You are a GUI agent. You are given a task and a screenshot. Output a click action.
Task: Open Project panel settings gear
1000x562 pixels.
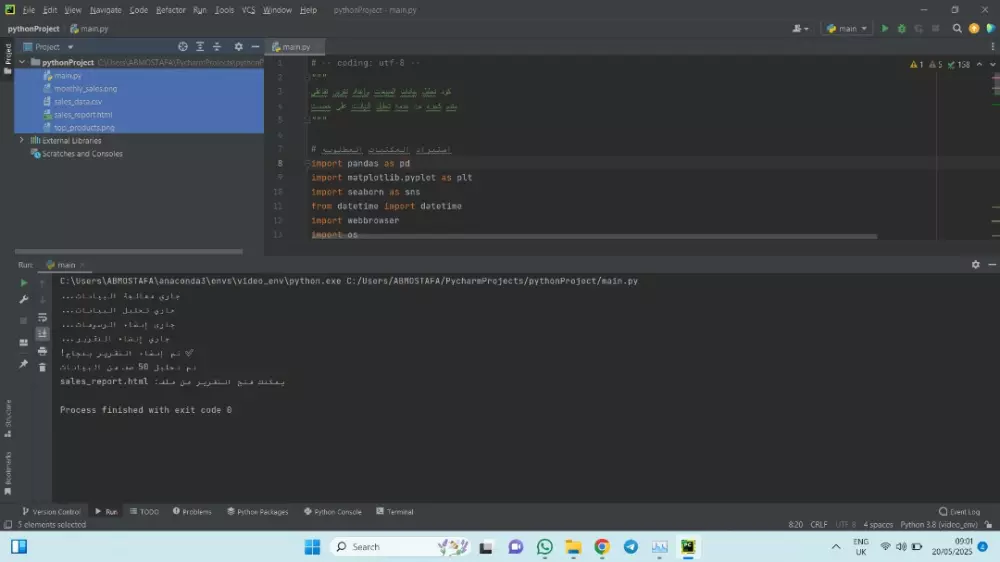(x=239, y=47)
